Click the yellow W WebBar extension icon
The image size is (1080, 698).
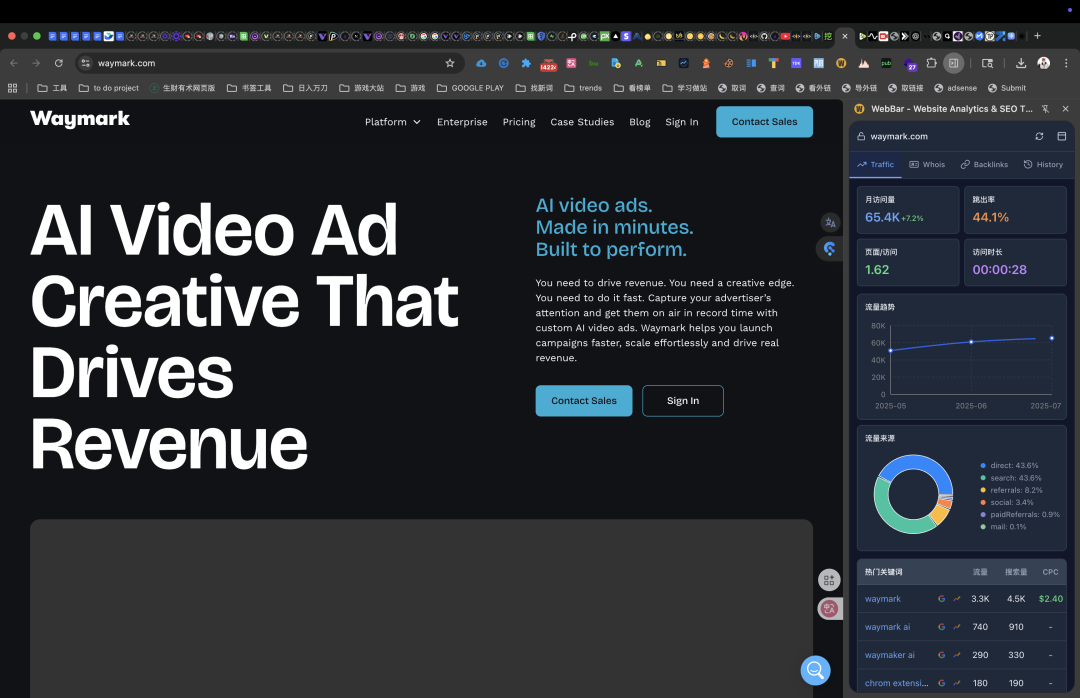point(841,63)
